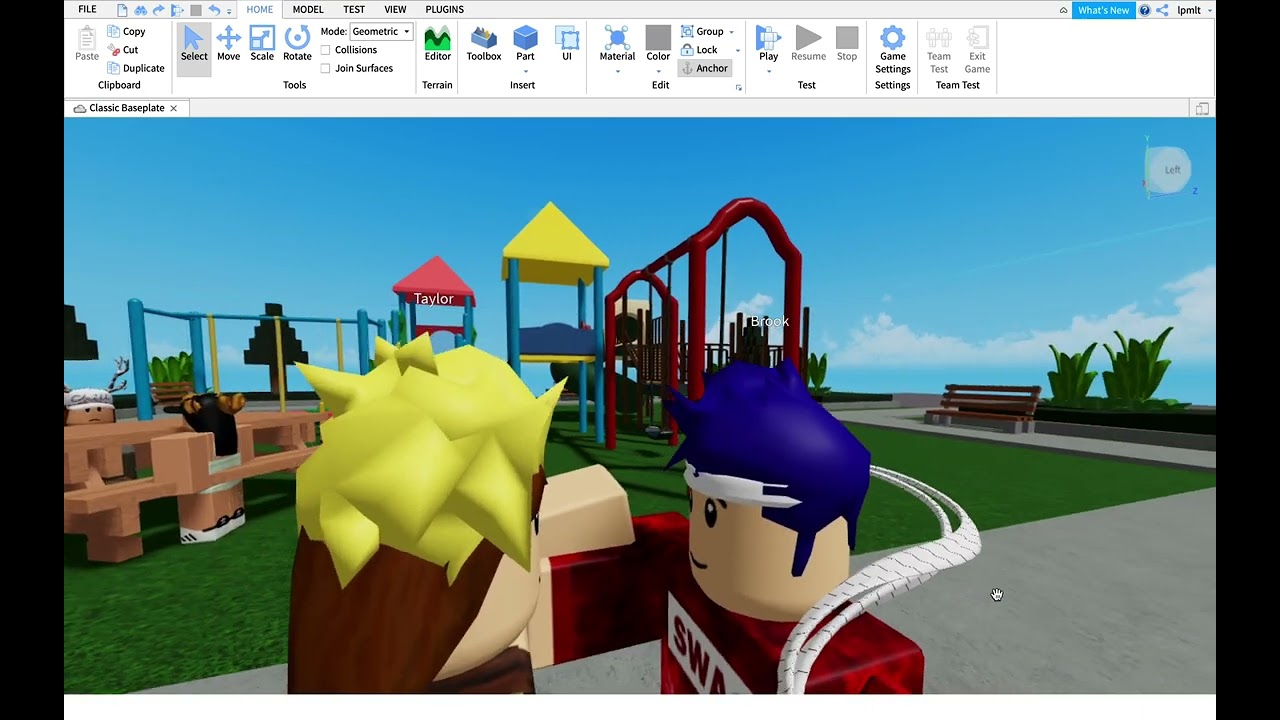Open the Terrain Editor
1280x720 pixels.
[x=437, y=44]
